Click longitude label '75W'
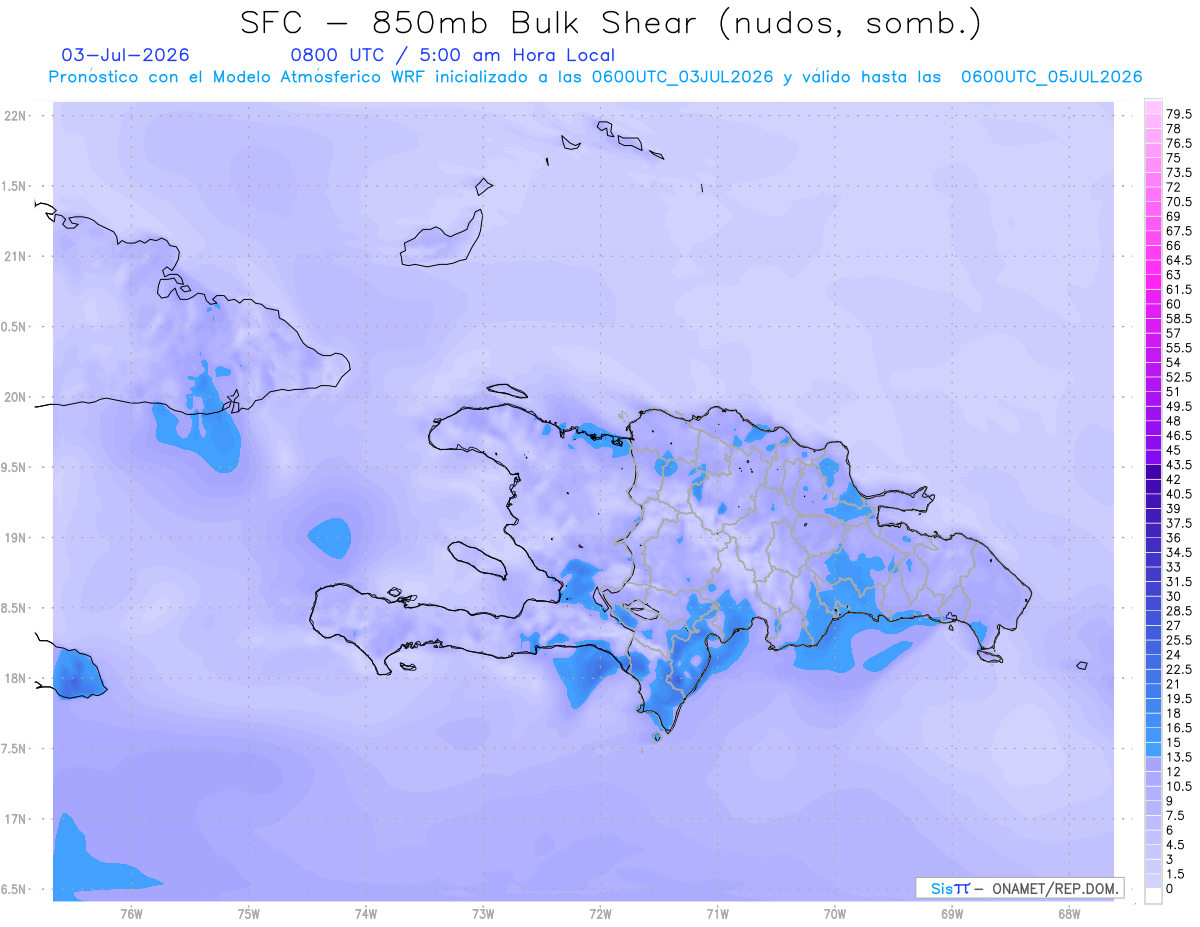Image resolution: width=1200 pixels, height=927 pixels. 249,914
